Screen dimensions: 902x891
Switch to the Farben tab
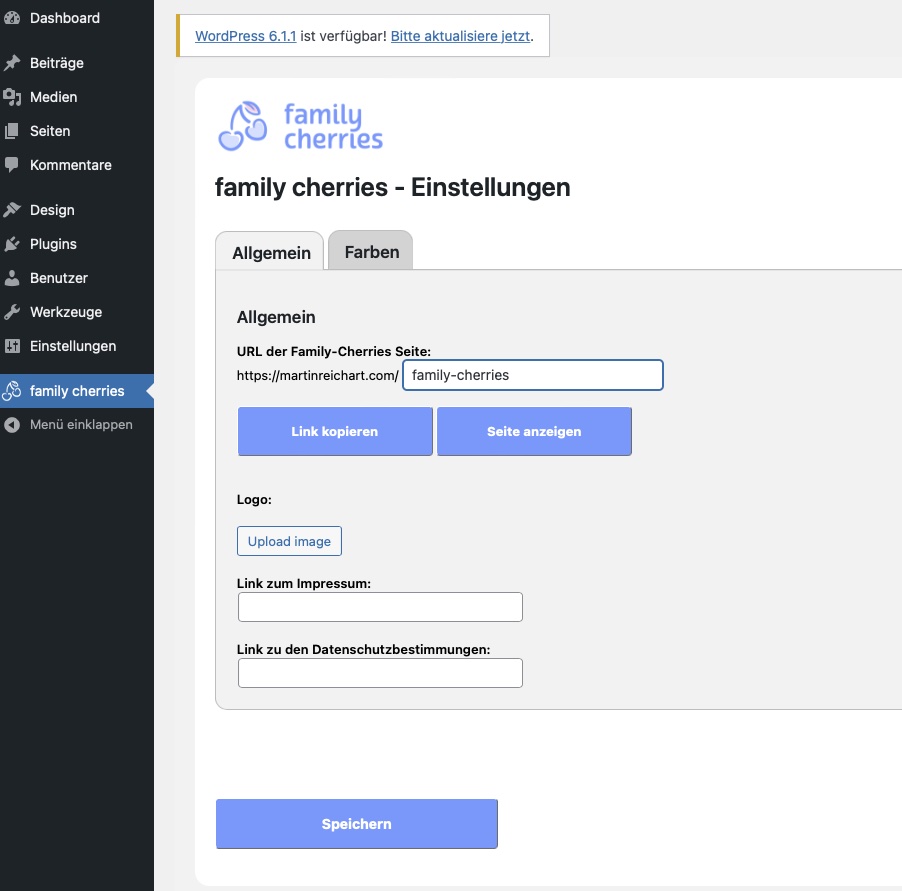(x=371, y=252)
